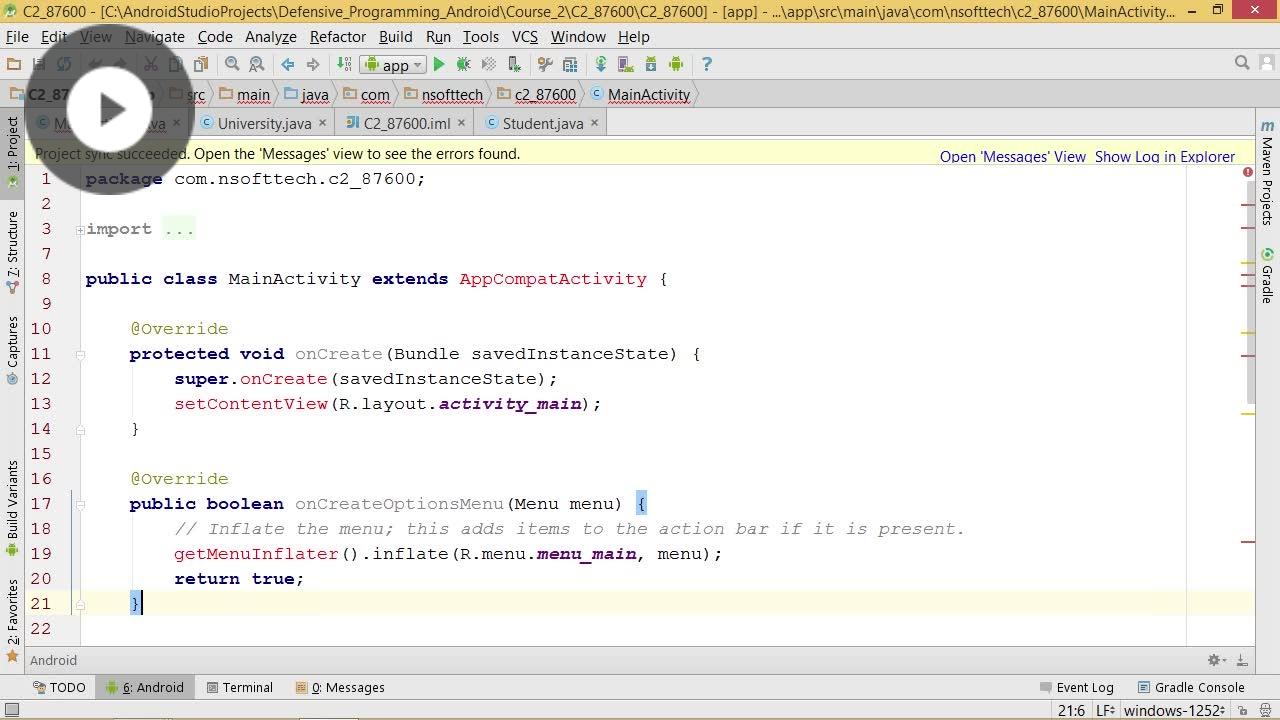1280x720 pixels.
Task: Collapse the onCreate method fold
Action: coord(80,354)
